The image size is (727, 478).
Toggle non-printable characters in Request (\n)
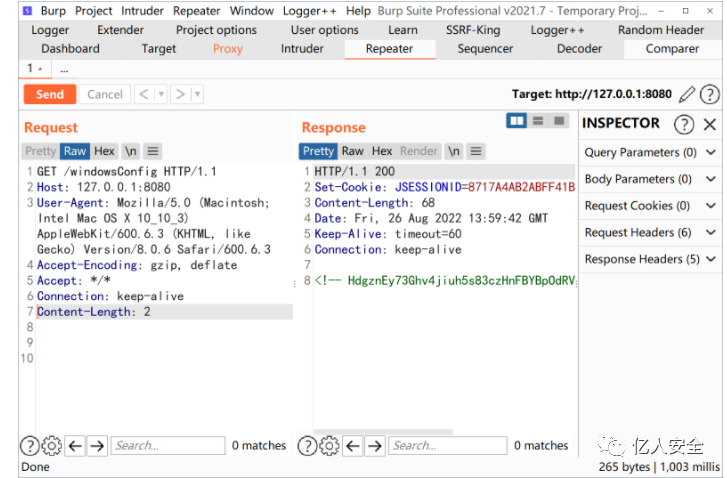pyautogui.click(x=131, y=151)
